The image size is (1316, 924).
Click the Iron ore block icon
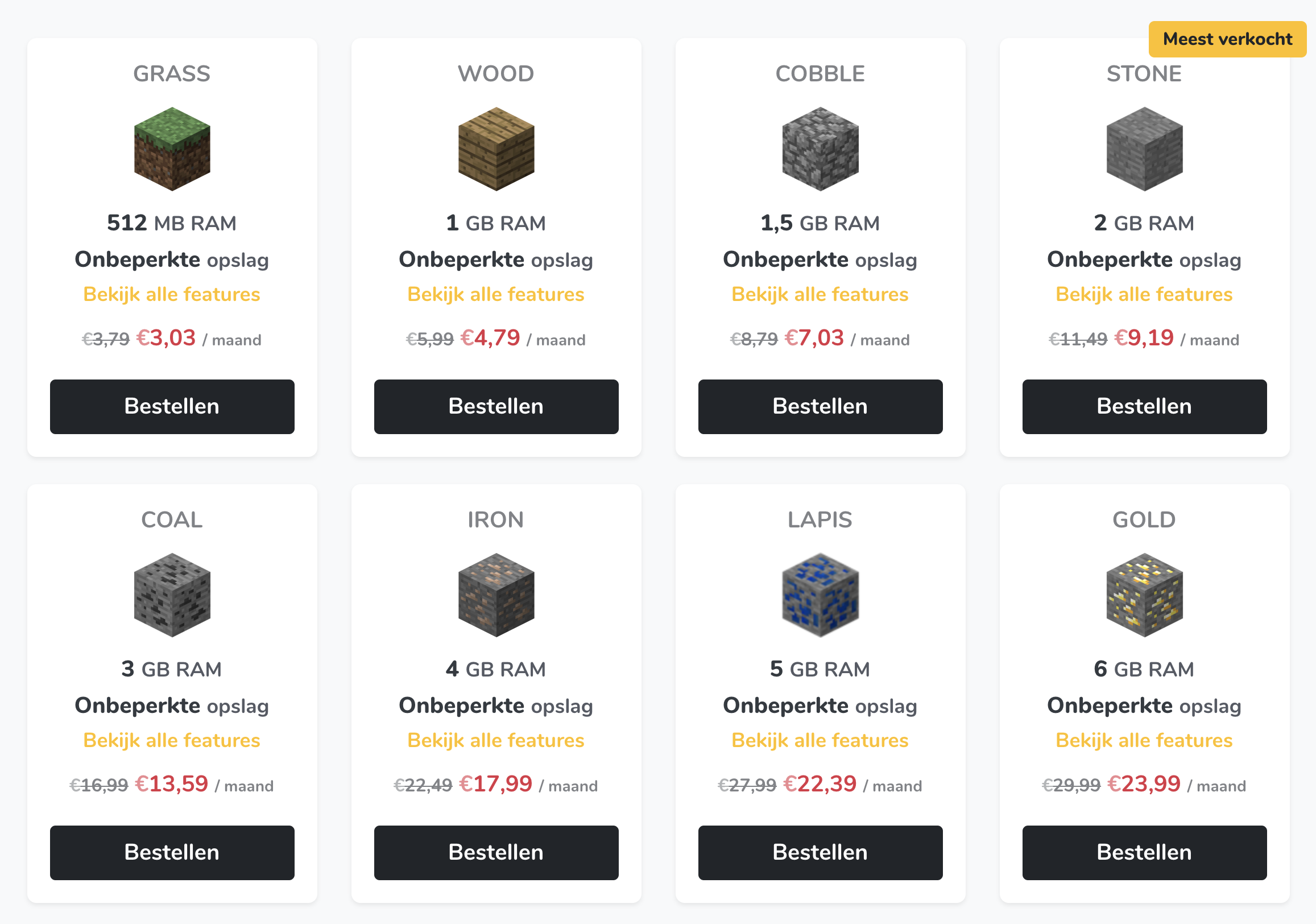tap(496, 595)
